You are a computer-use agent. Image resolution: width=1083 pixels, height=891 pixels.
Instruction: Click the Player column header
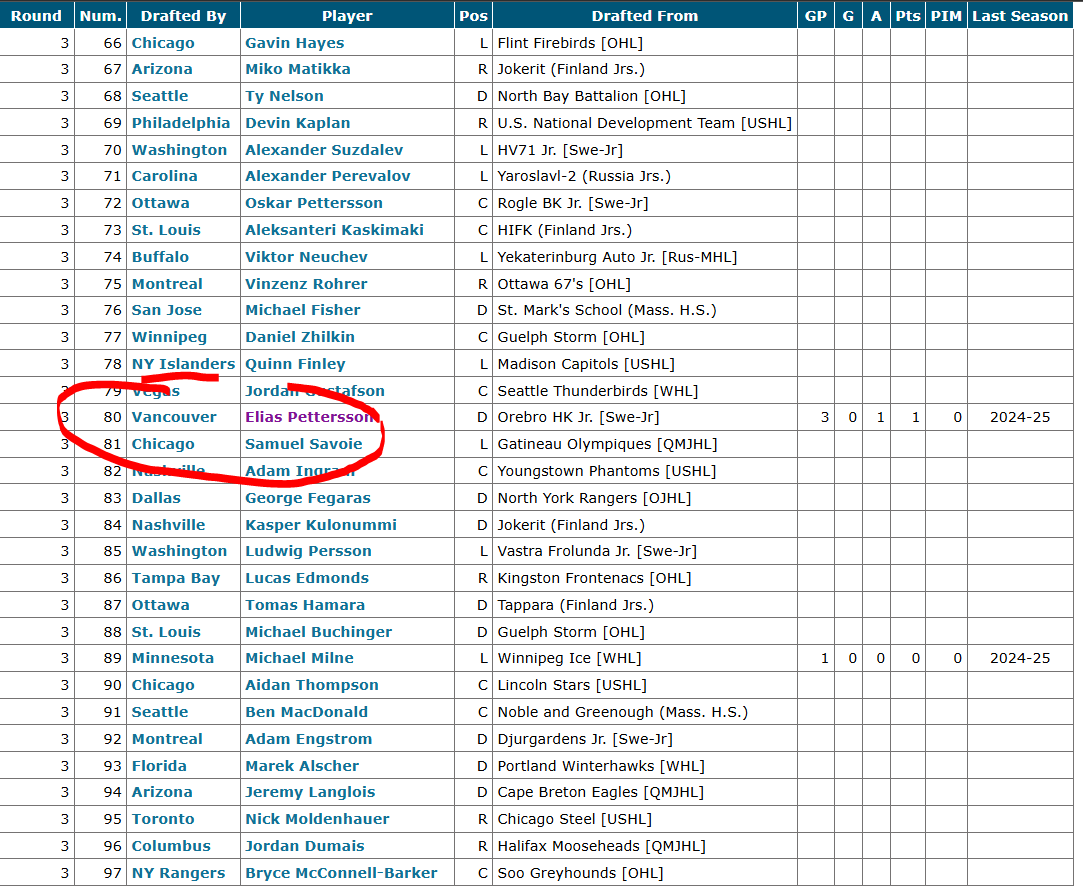[347, 16]
